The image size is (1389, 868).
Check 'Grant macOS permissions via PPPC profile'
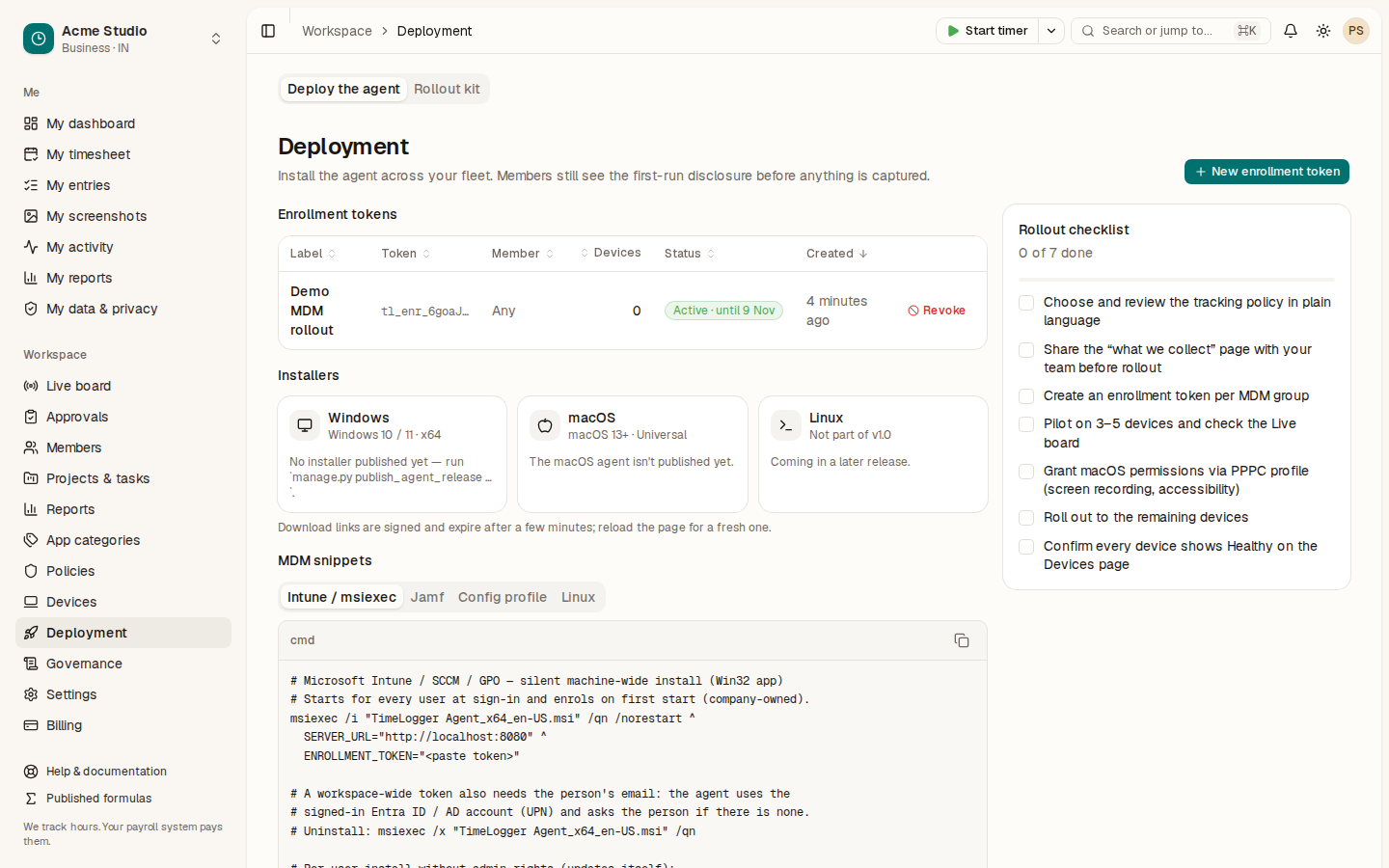1026,472
